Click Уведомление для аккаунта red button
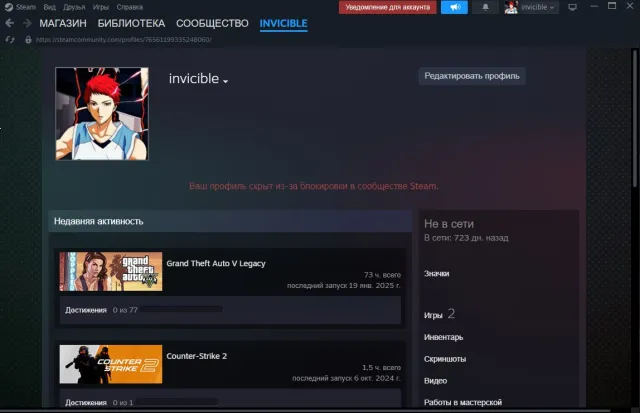The width and height of the screenshot is (640, 413). (387, 7)
